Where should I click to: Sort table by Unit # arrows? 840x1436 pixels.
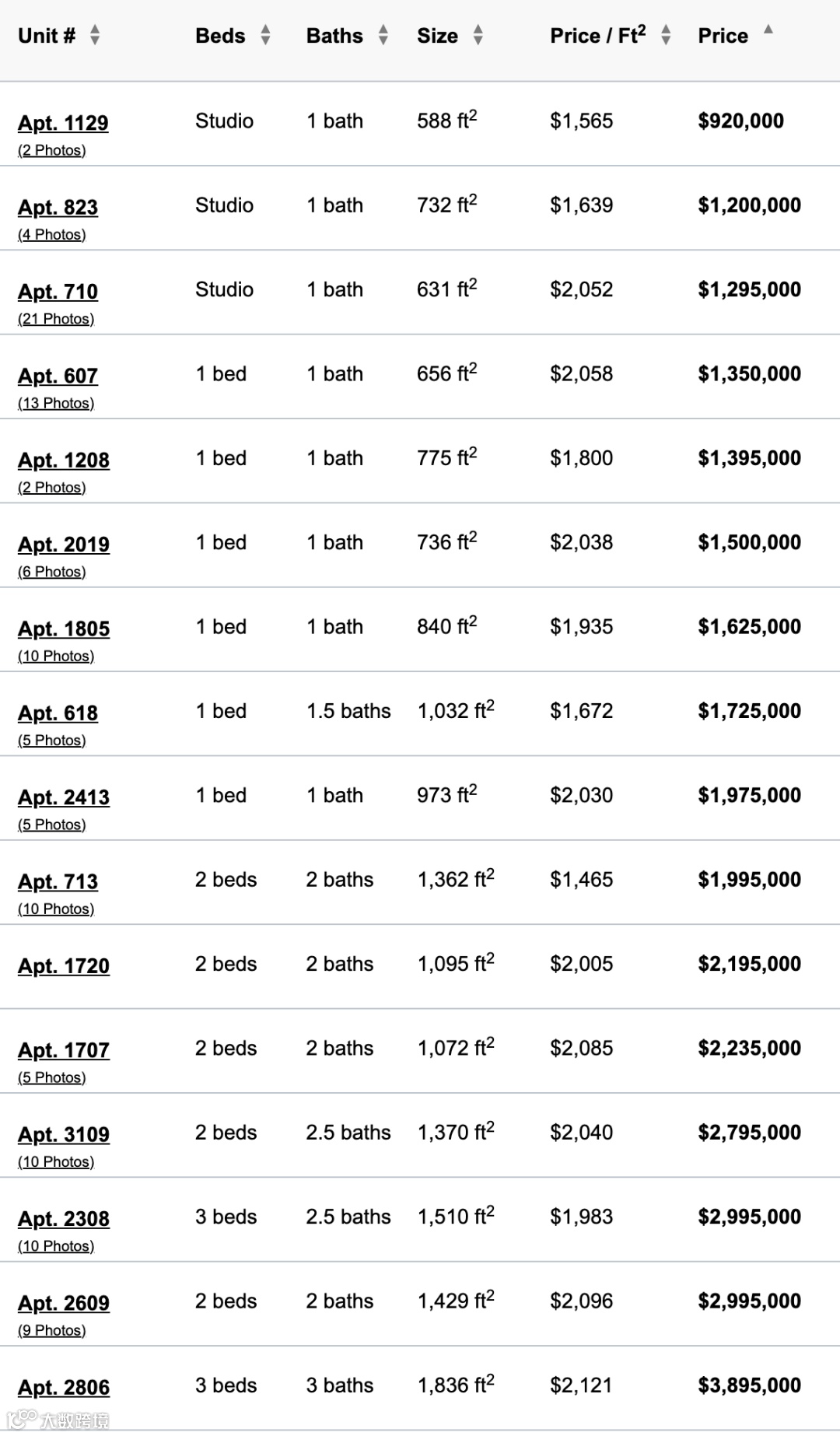pos(95,35)
